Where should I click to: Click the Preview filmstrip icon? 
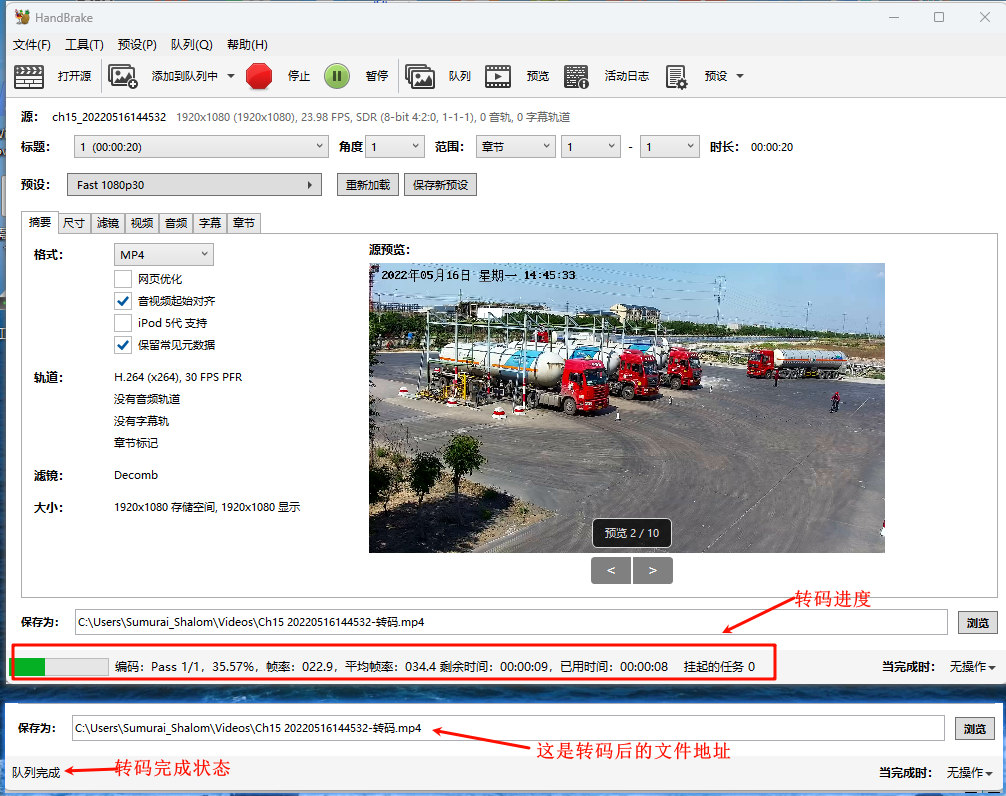tap(498, 76)
